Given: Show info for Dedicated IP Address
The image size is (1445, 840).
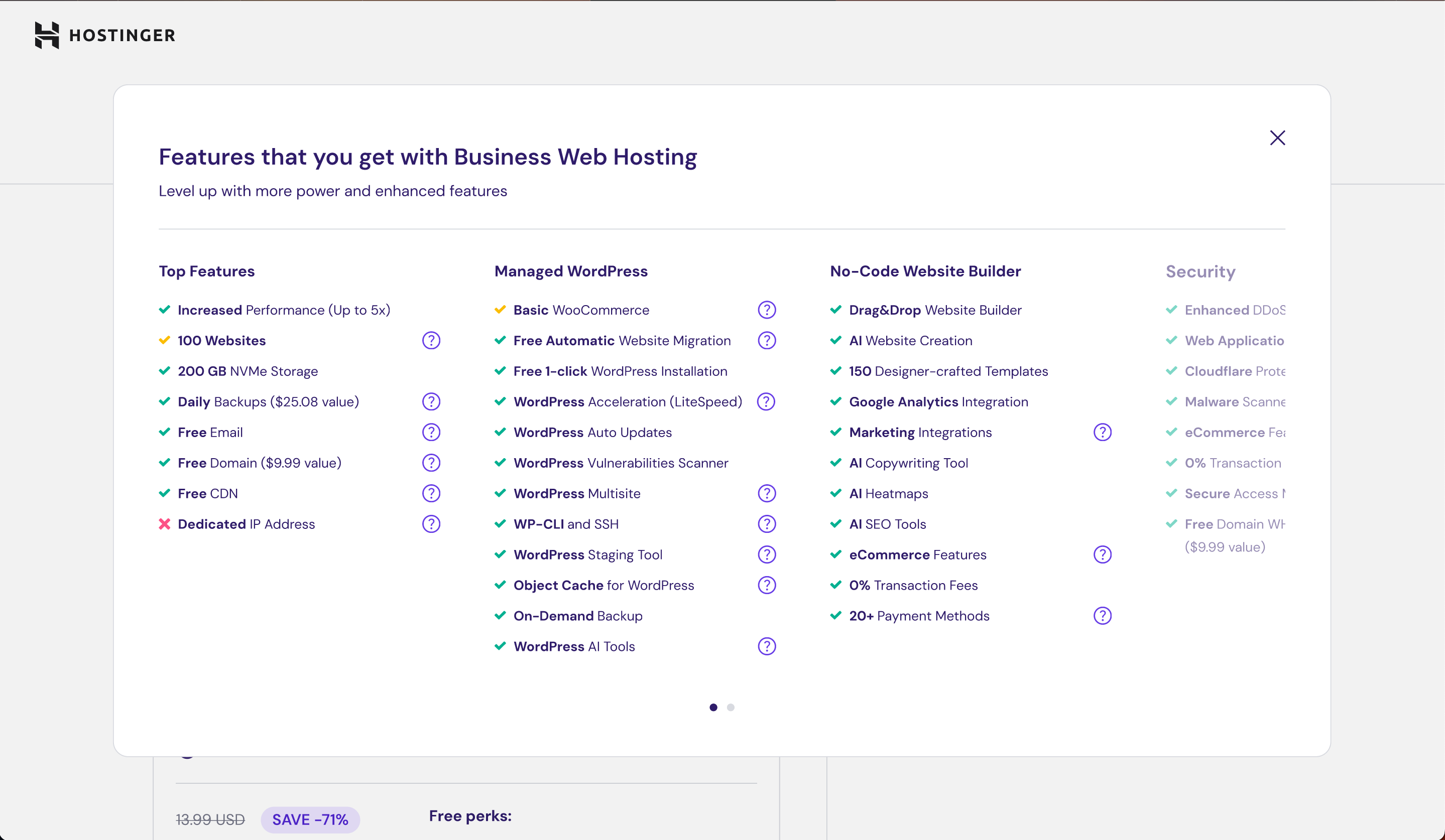Looking at the screenshot, I should (x=431, y=524).
